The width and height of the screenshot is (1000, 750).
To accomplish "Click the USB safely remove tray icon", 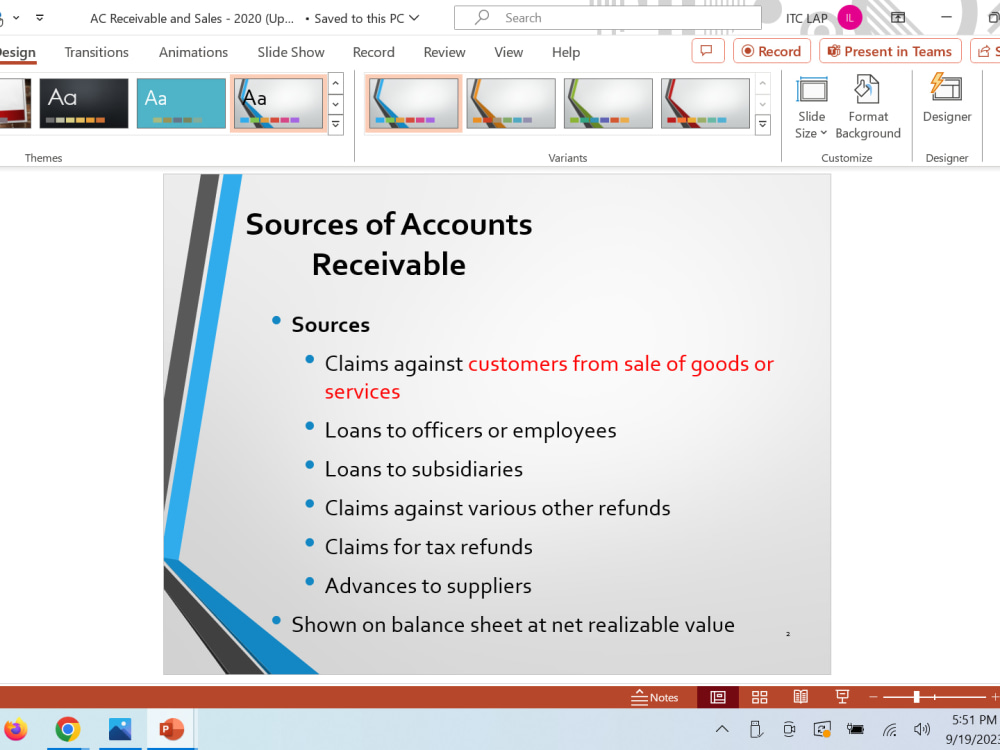I will point(756,729).
